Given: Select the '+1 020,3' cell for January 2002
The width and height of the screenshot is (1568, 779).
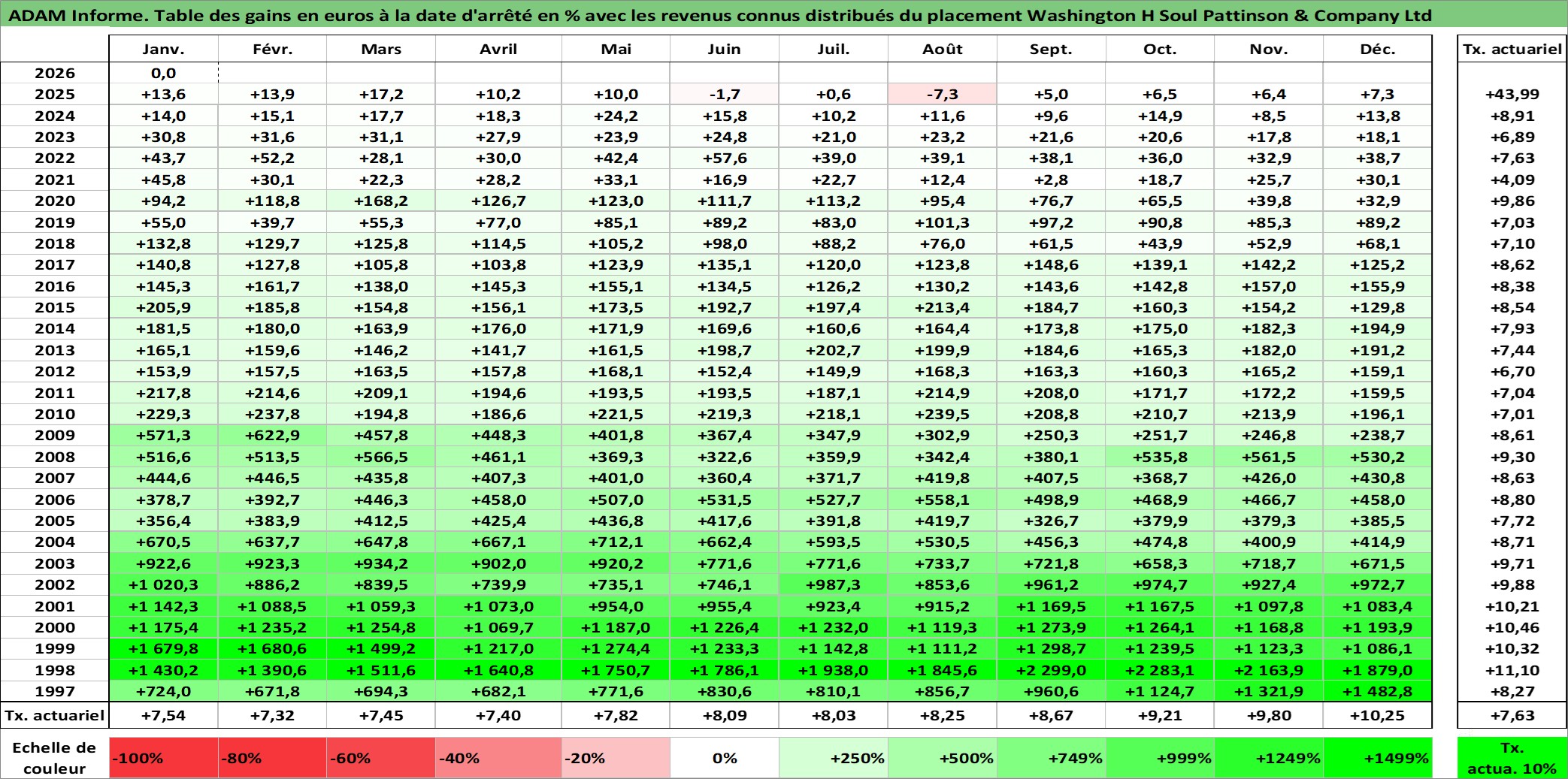Looking at the screenshot, I should [x=164, y=584].
